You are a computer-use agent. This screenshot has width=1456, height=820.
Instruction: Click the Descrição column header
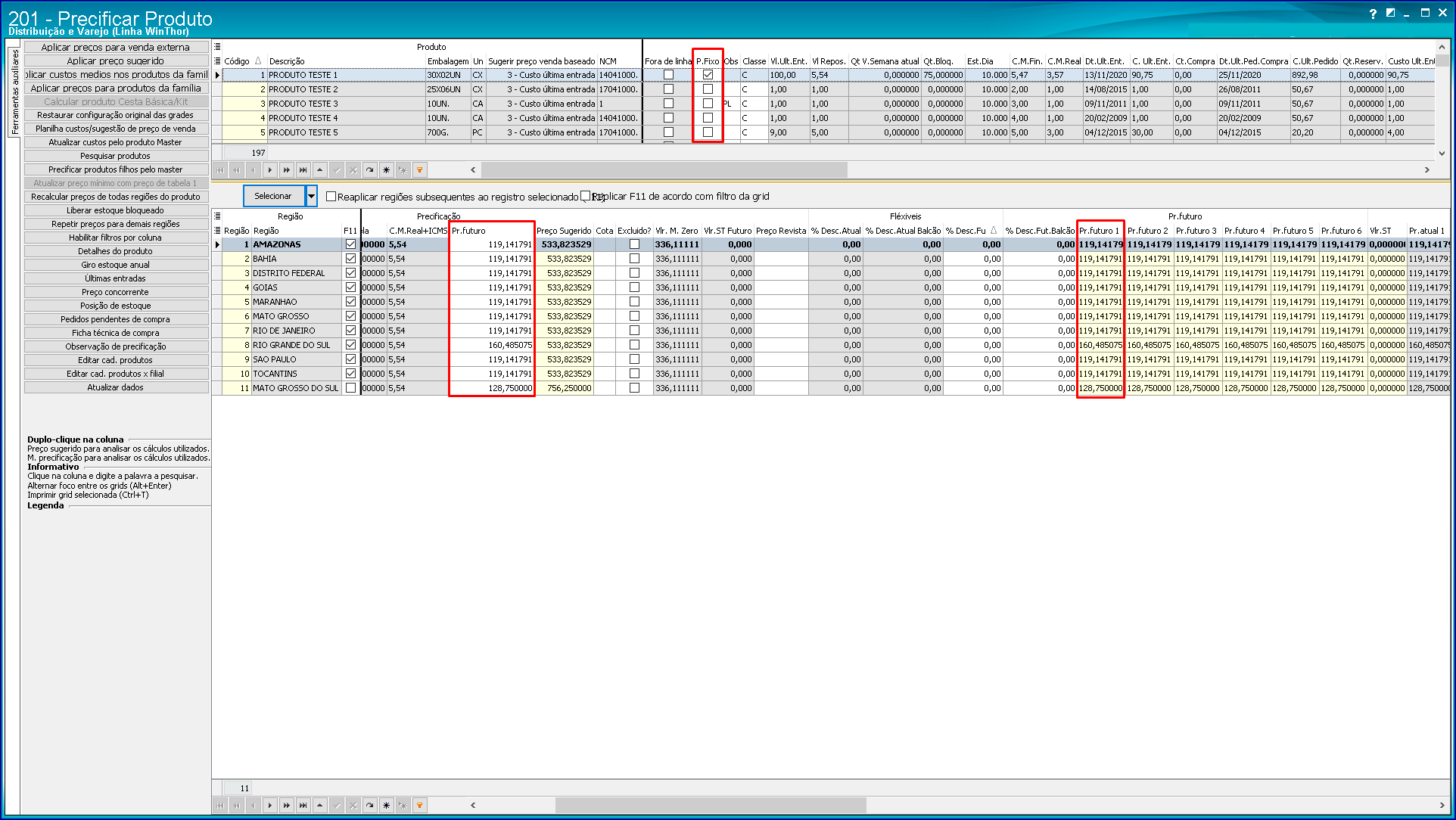[287, 61]
